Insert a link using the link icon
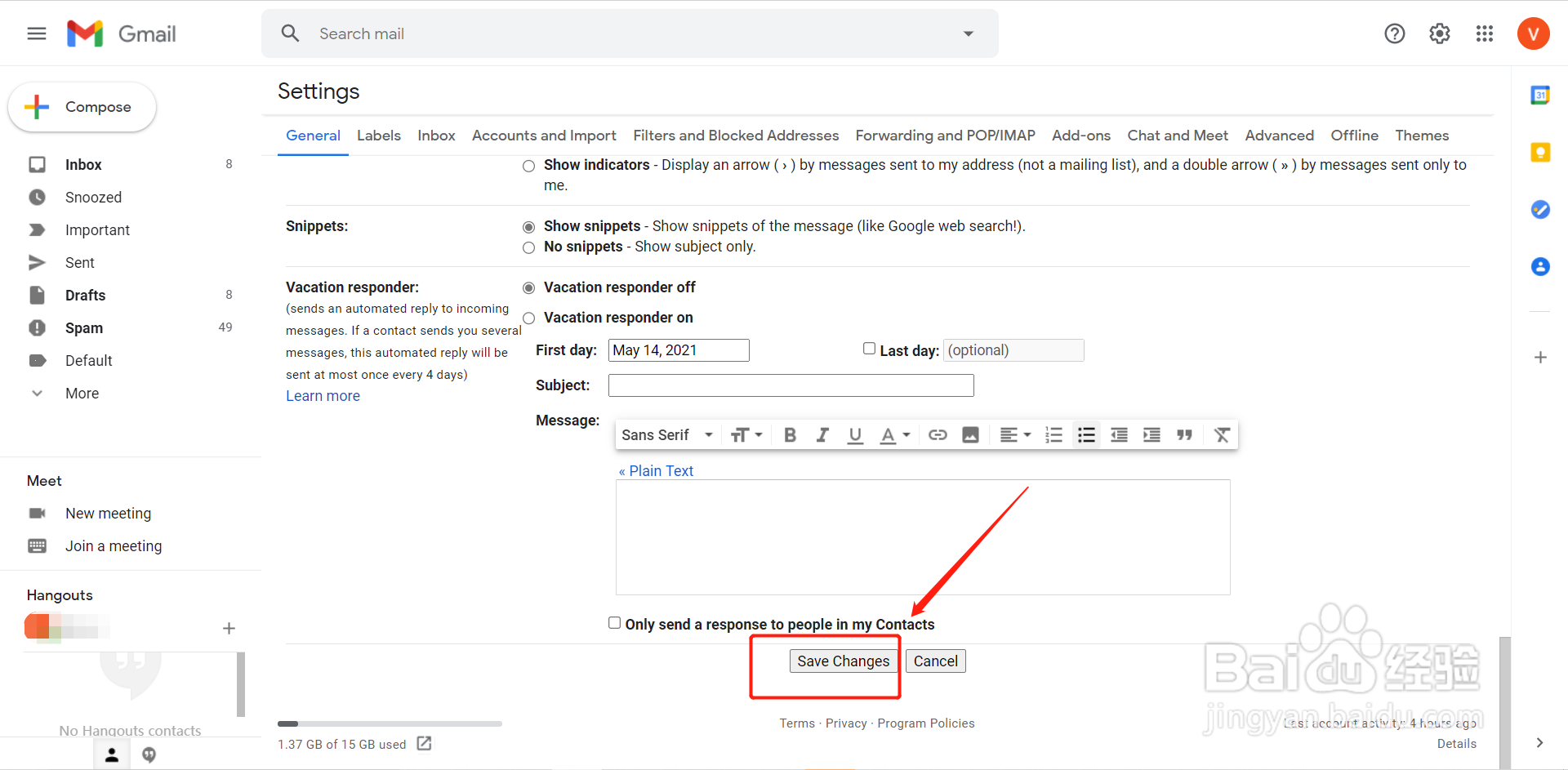Viewport: 1568px width, 770px height. click(937, 434)
